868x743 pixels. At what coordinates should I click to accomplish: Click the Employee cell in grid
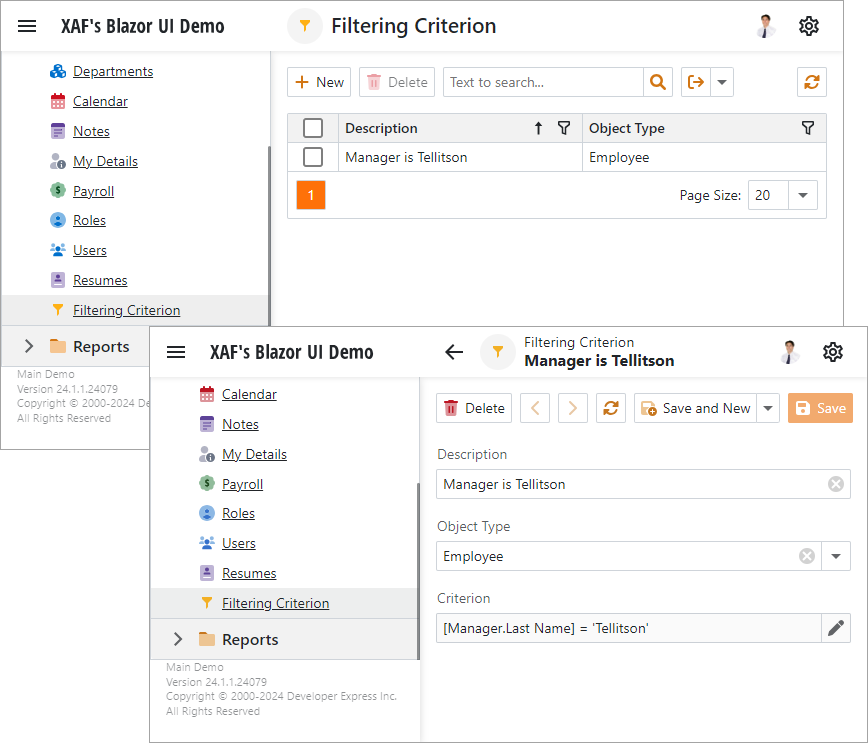[x=704, y=157]
